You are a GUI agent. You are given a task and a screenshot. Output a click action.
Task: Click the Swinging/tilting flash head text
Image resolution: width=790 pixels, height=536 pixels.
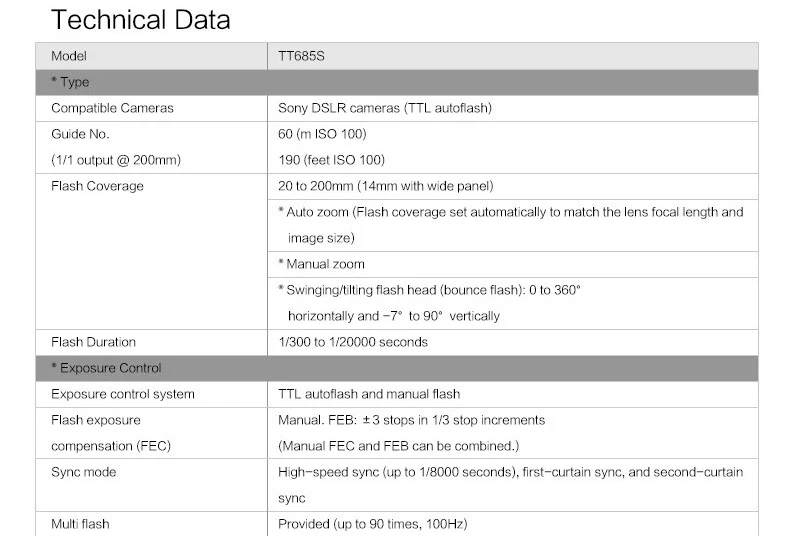point(429,290)
